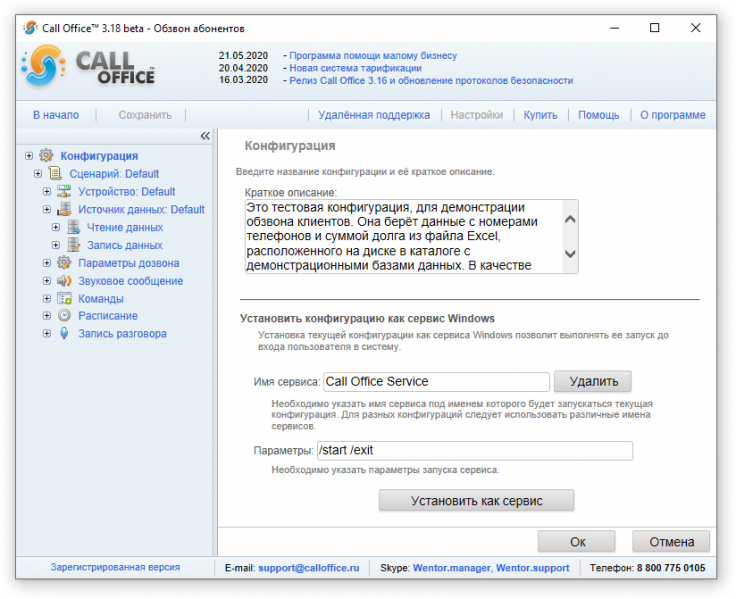Expand the Команды node
This screenshot has height=599, width=736.
click(x=47, y=299)
